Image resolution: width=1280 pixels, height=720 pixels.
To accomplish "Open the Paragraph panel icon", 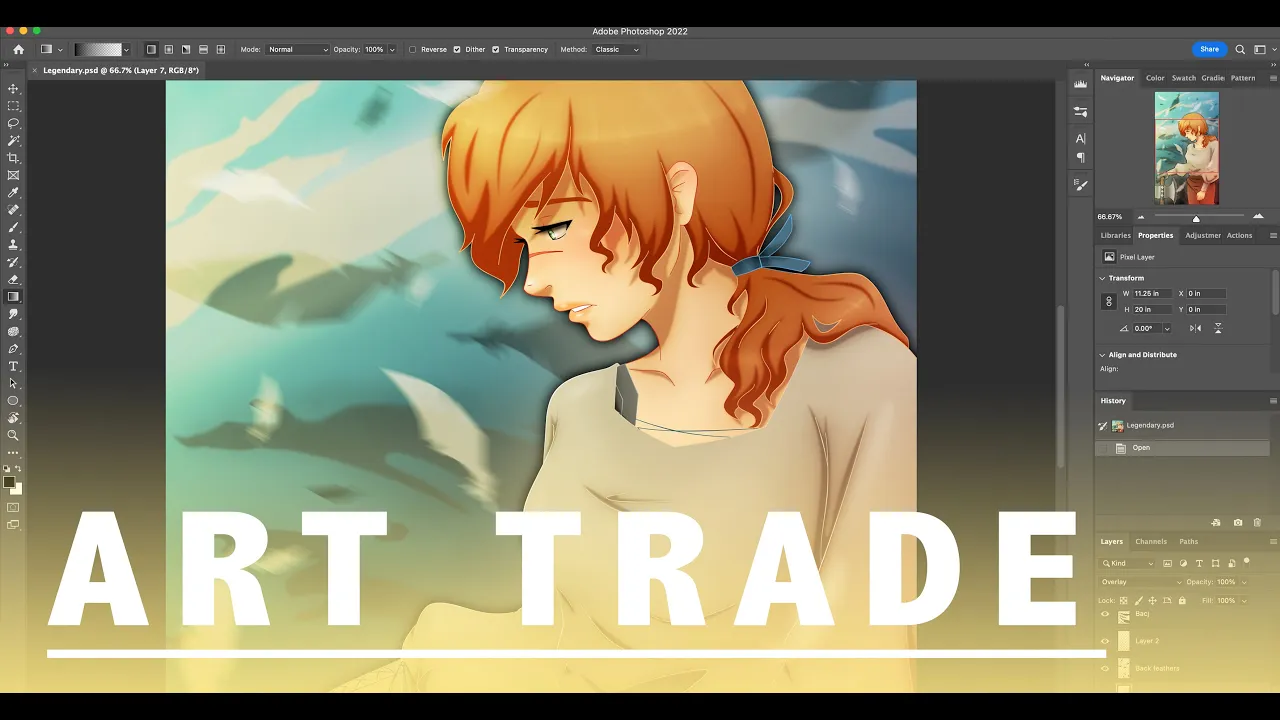I will pos(1080,158).
